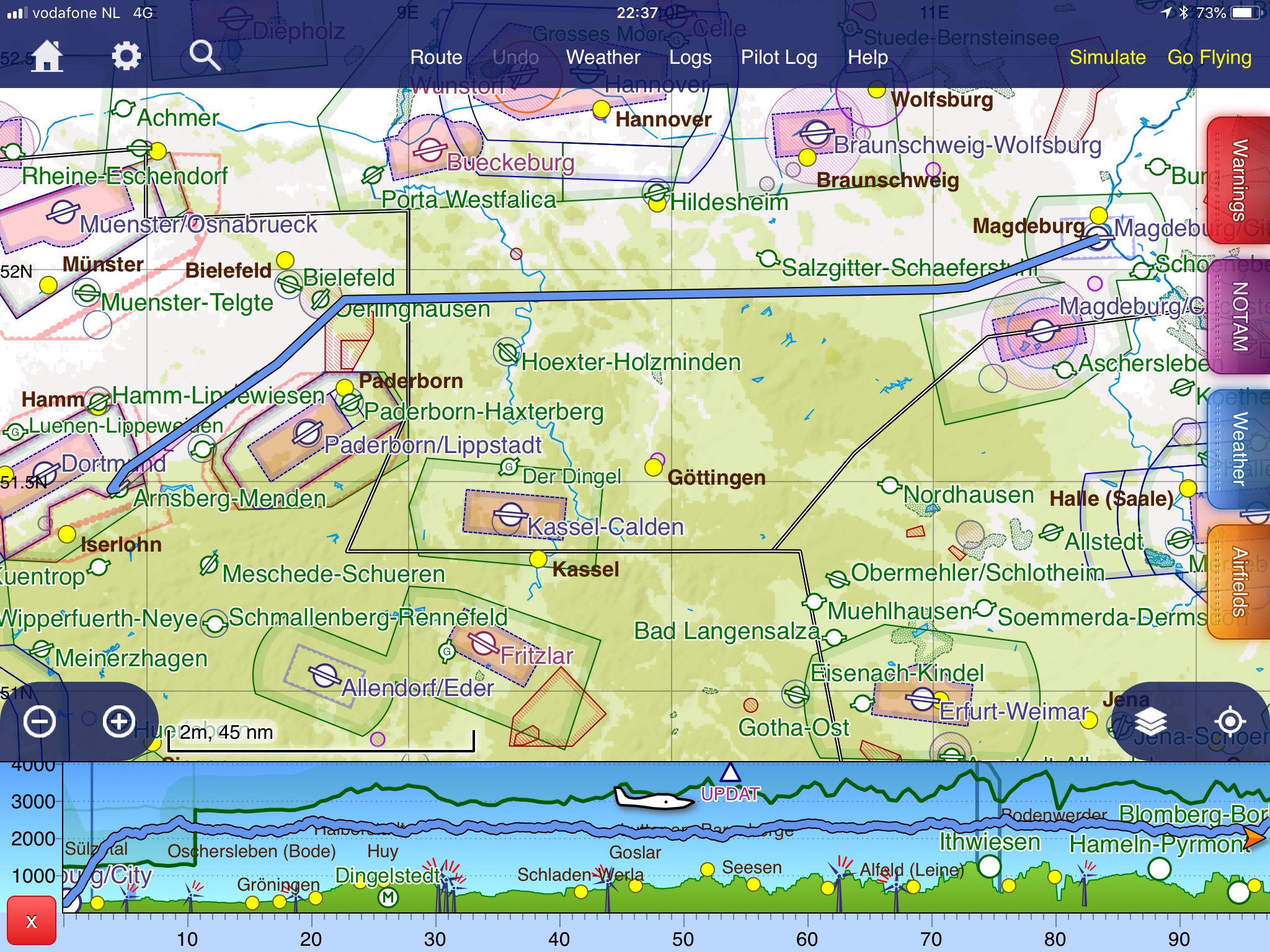Viewport: 1270px width, 952px height.
Task: Tap the Home icon in the toolbar
Action: point(48,56)
